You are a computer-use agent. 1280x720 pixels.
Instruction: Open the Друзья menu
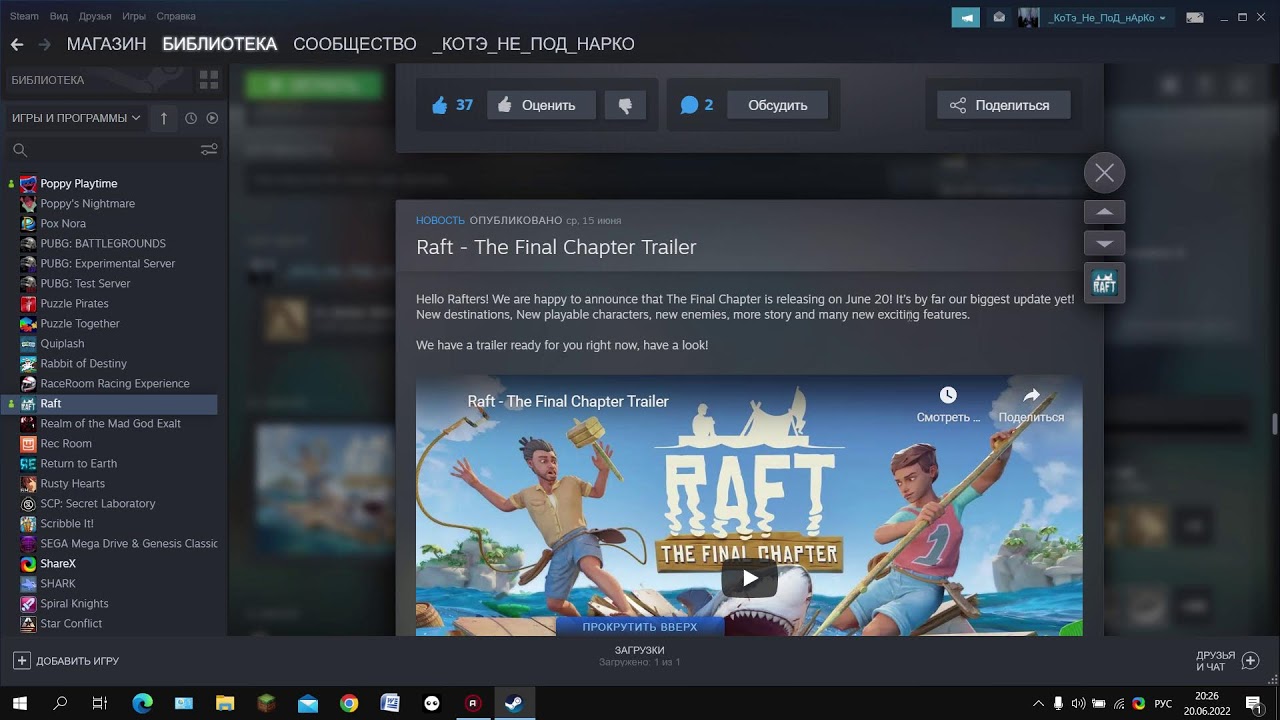(x=95, y=16)
